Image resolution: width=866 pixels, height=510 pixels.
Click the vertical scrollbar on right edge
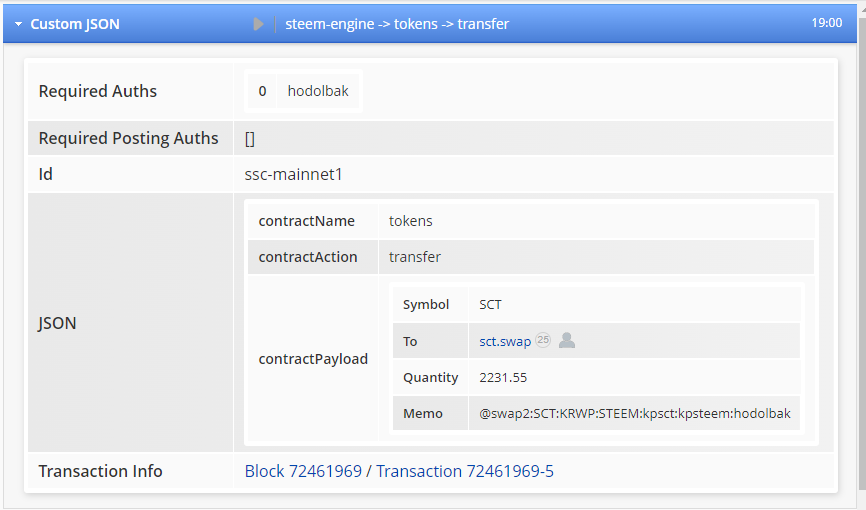862,254
